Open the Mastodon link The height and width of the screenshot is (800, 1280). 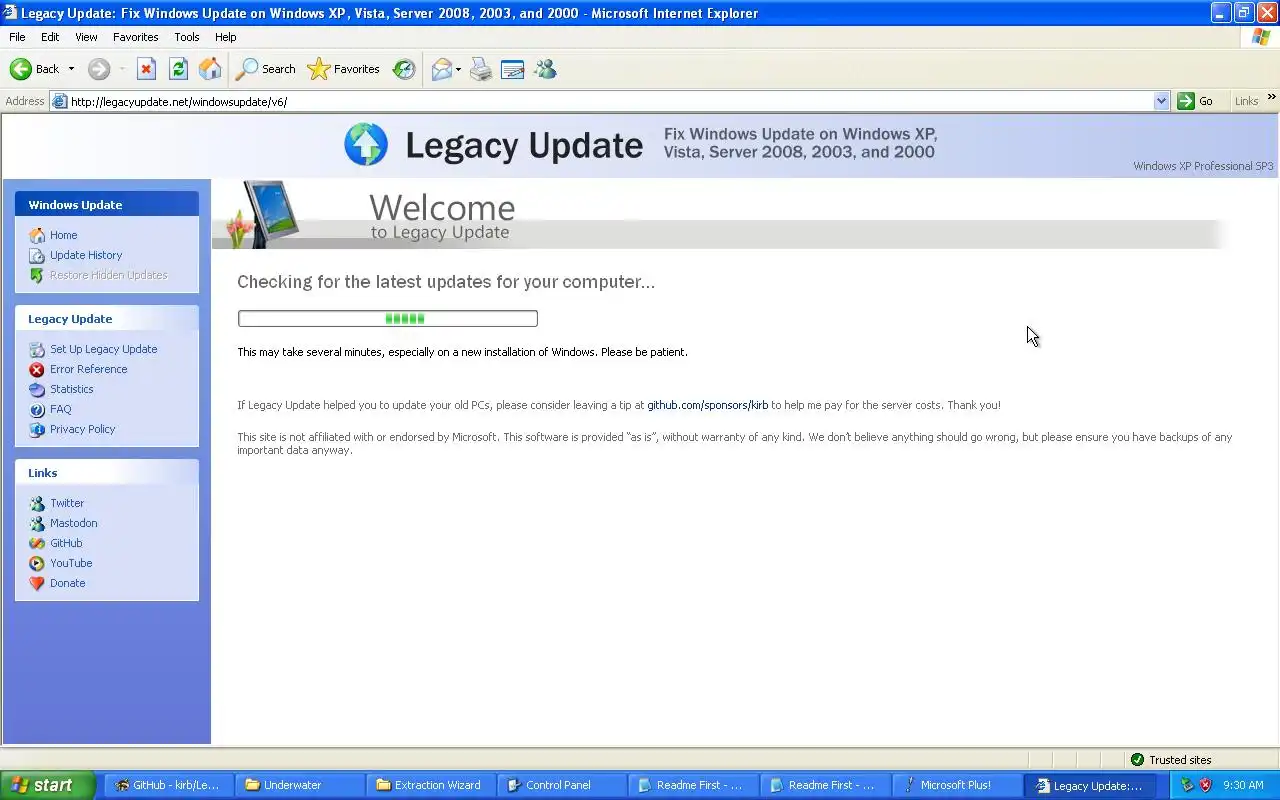(74, 523)
